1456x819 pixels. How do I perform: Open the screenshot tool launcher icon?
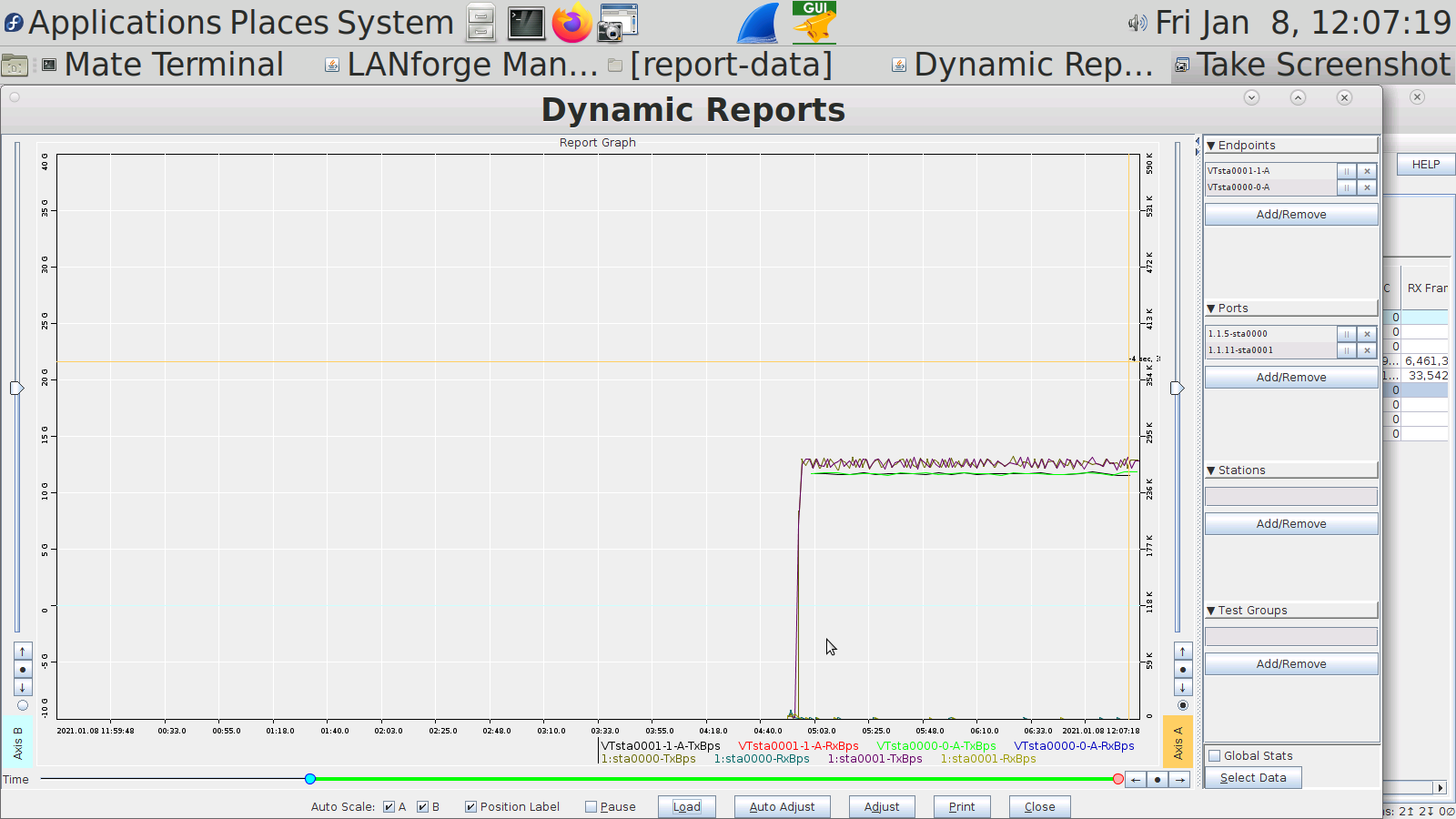(x=618, y=23)
